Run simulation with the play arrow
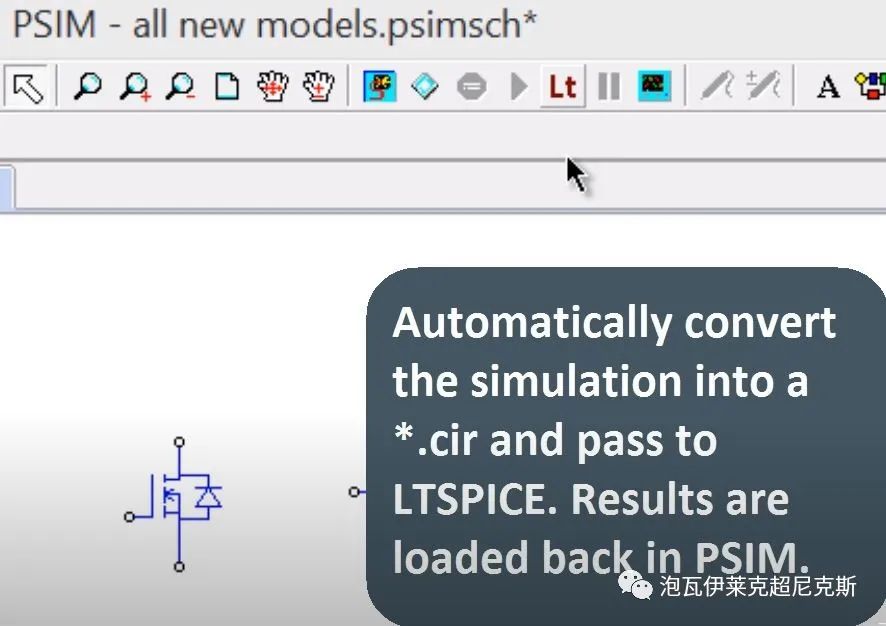This screenshot has width=886, height=626. pos(518,86)
